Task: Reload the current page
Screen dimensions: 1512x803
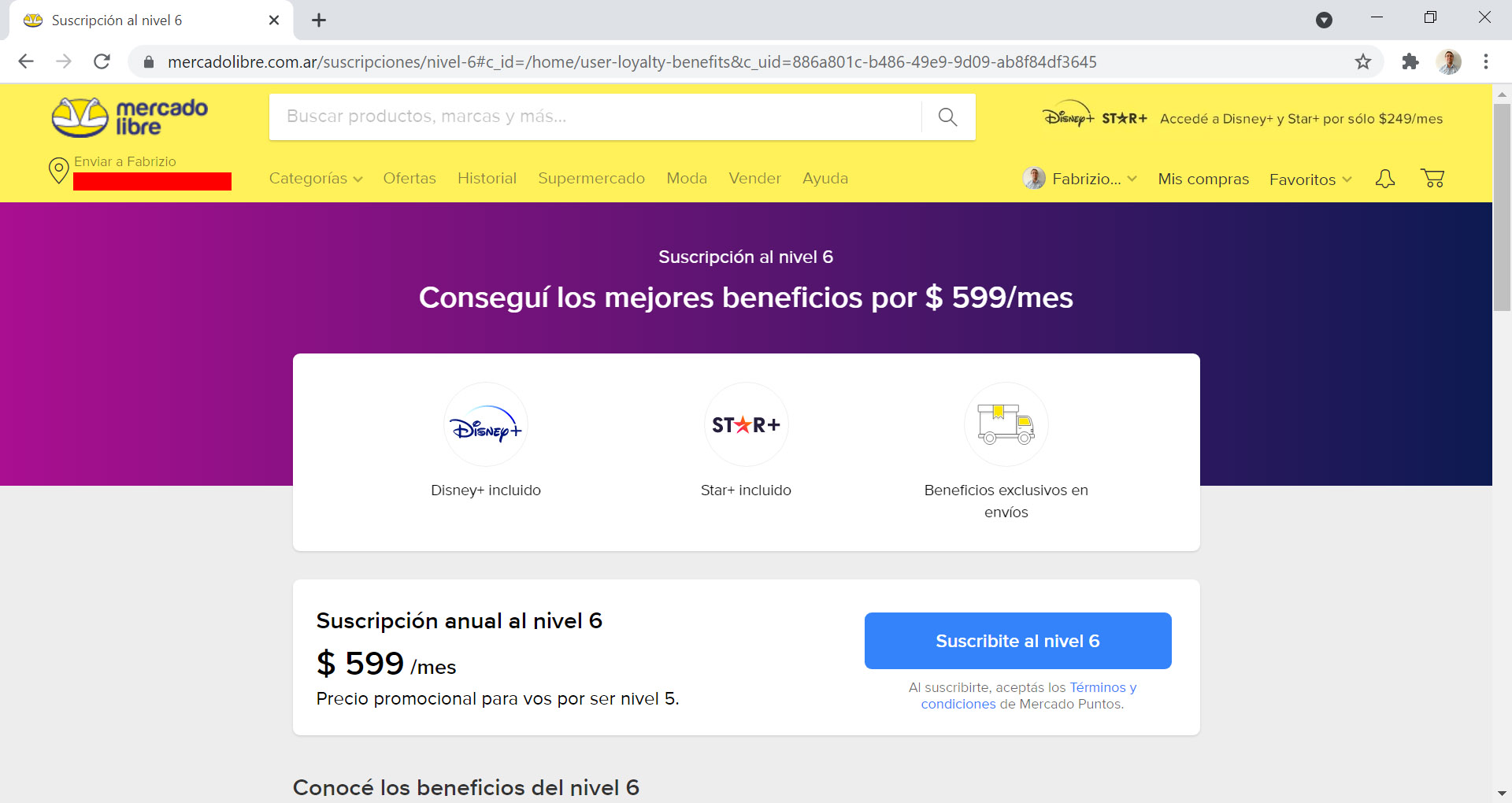Action: (102, 61)
